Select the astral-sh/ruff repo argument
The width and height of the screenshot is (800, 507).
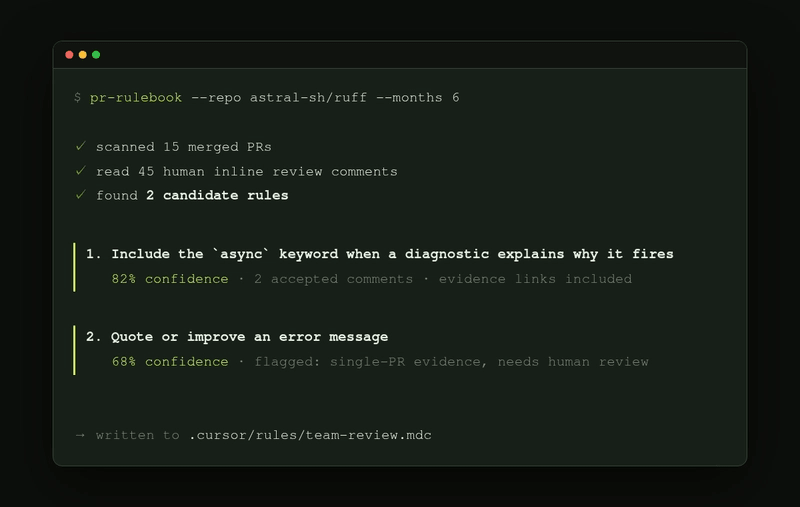tap(308, 97)
